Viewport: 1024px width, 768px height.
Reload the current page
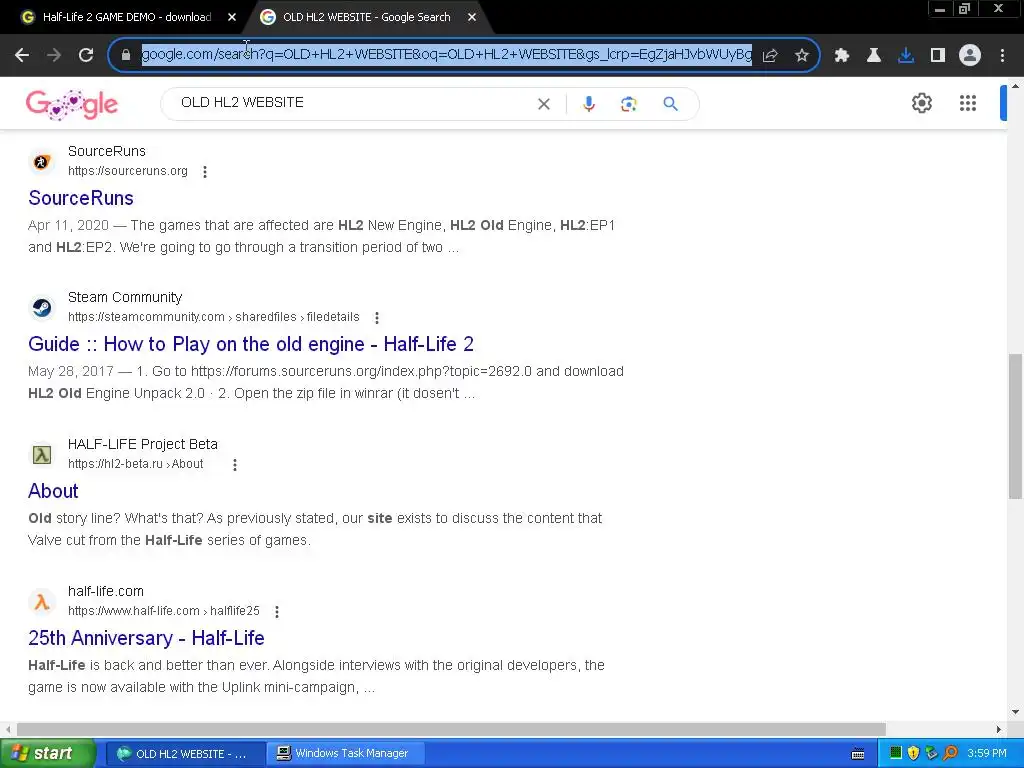[x=86, y=56]
